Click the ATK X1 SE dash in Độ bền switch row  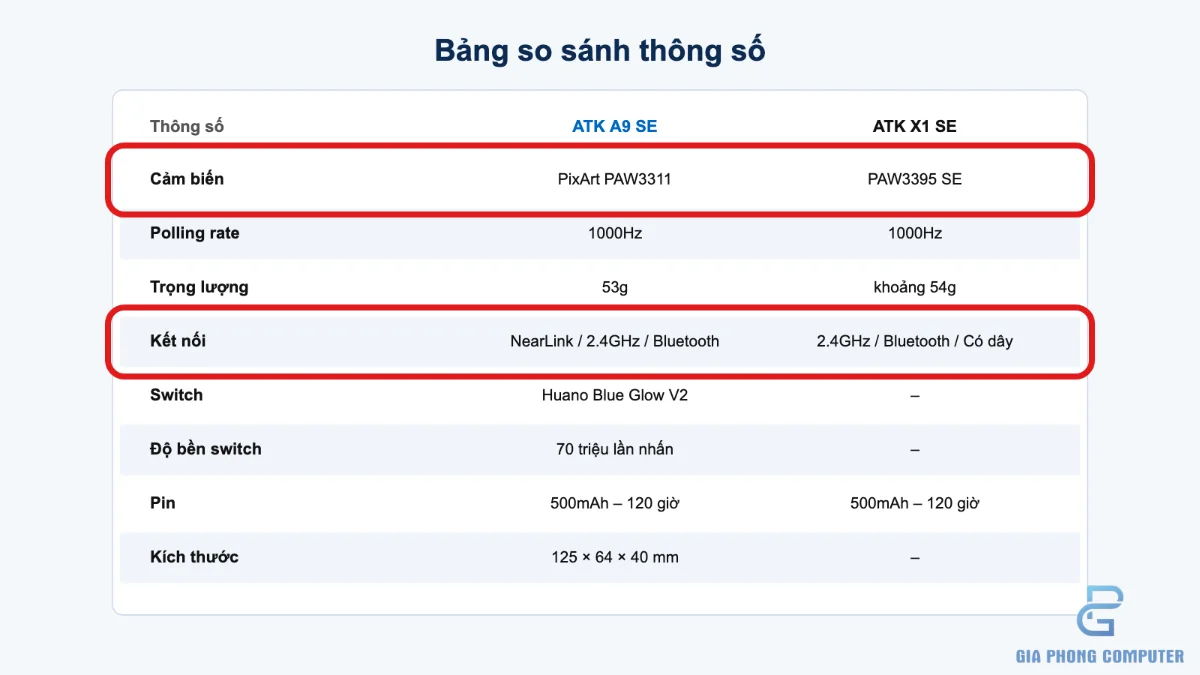coord(915,450)
